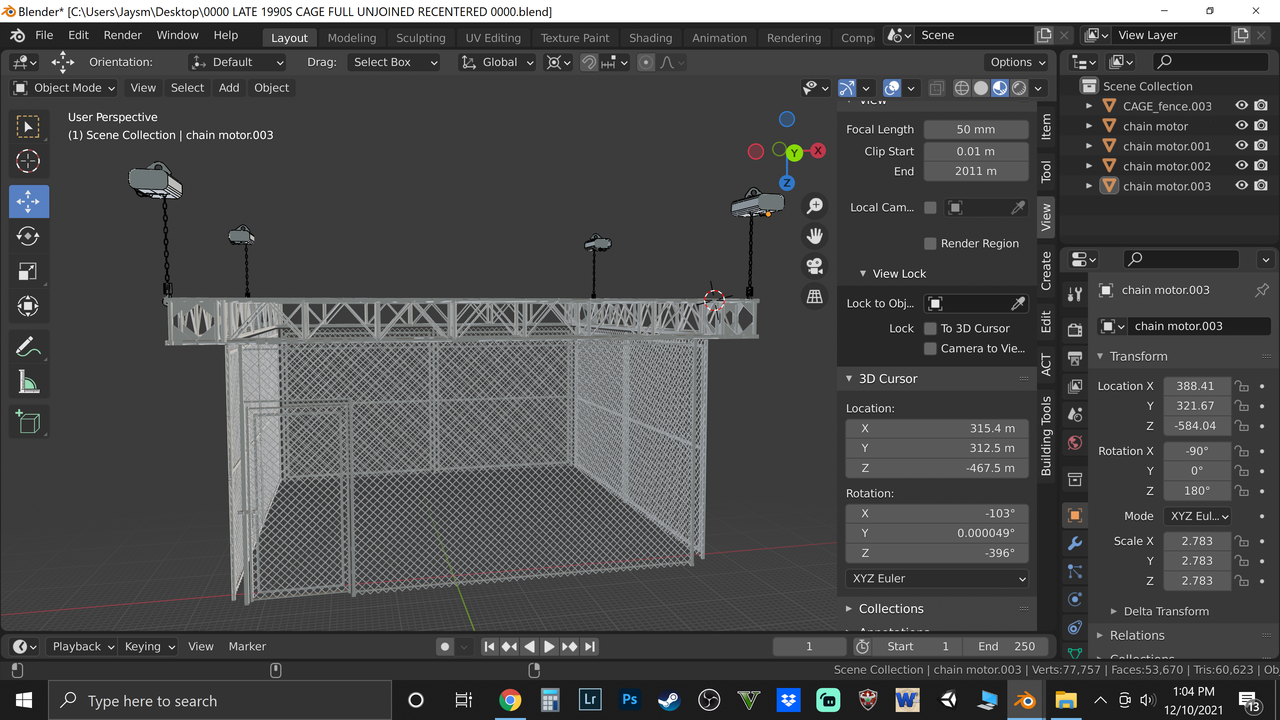This screenshot has width=1280, height=720.
Task: Select the Select Box tool in the left toolbar
Action: click(28, 127)
